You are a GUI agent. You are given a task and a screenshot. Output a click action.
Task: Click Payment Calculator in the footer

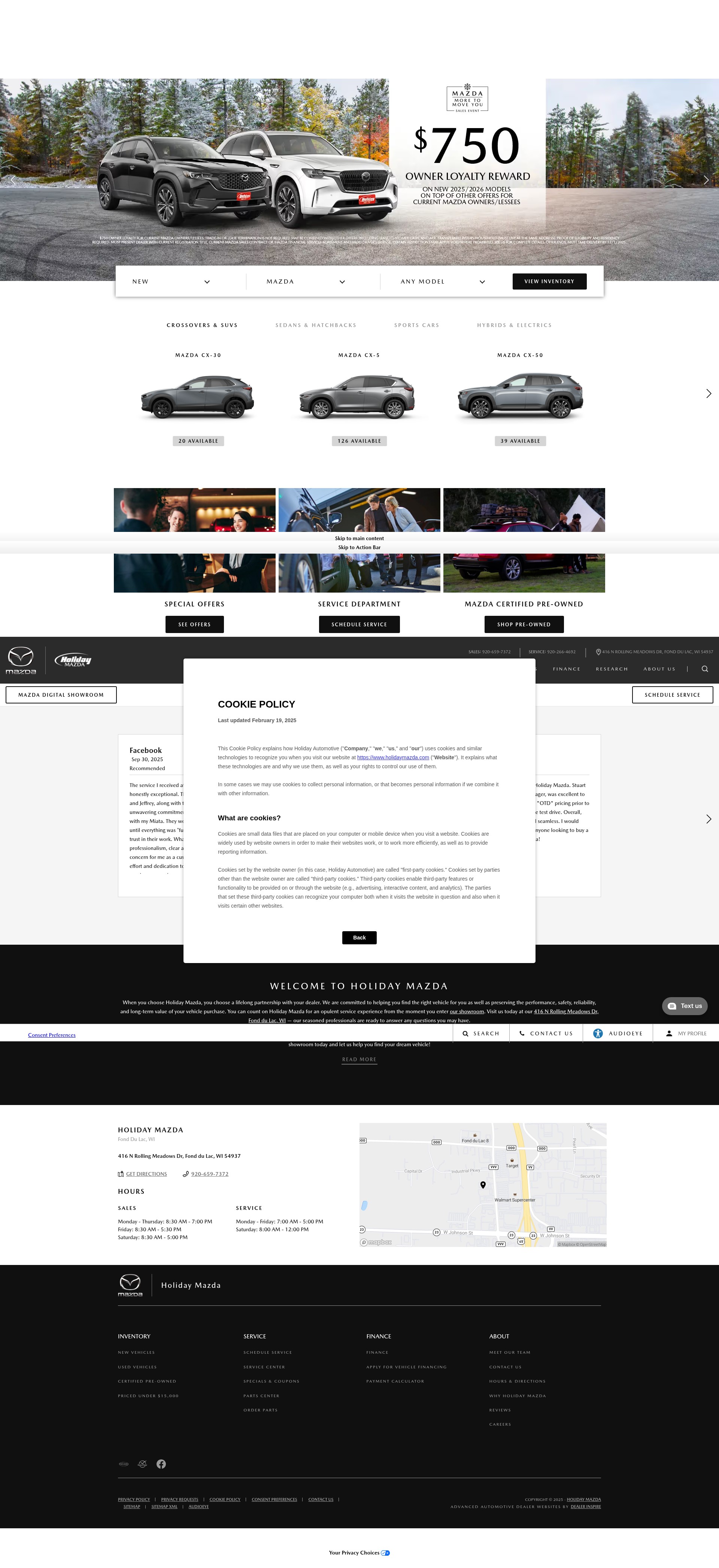pos(395,1381)
